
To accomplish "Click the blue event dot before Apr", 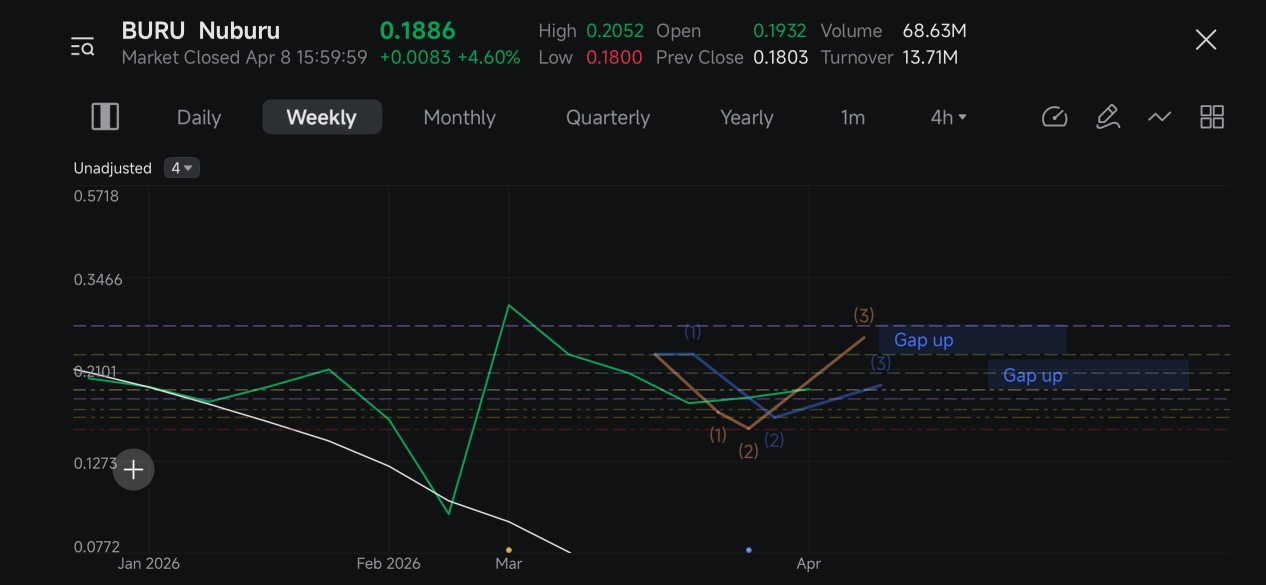I will 749,550.
